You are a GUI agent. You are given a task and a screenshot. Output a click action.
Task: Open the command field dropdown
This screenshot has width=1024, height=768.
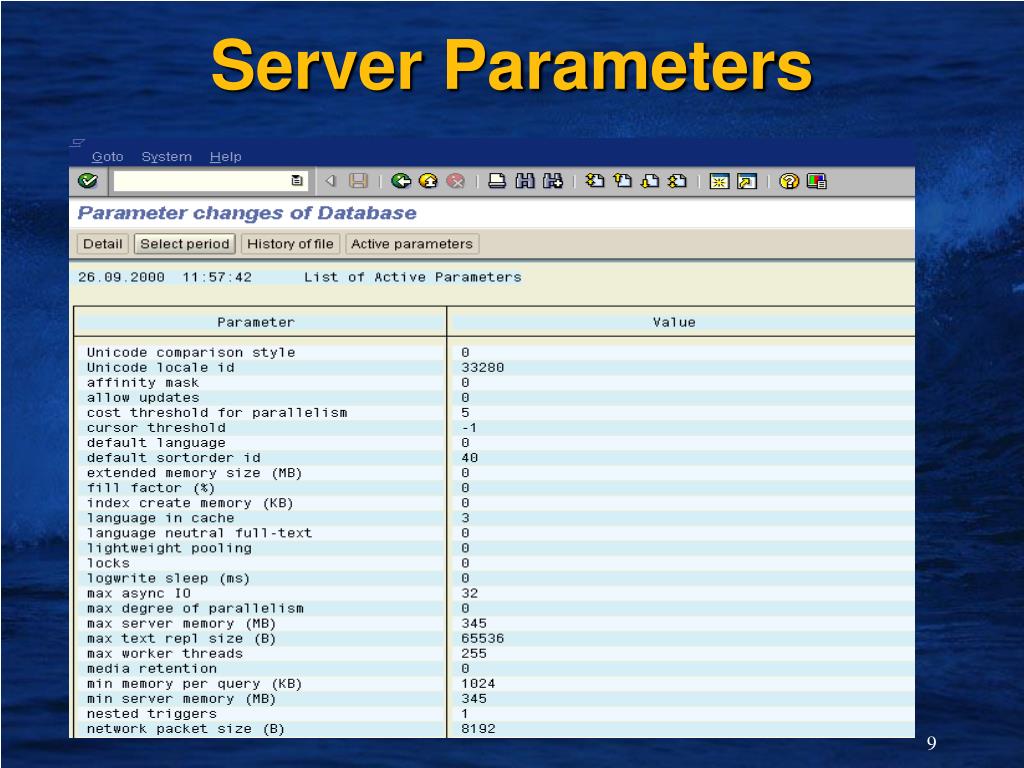pos(297,182)
